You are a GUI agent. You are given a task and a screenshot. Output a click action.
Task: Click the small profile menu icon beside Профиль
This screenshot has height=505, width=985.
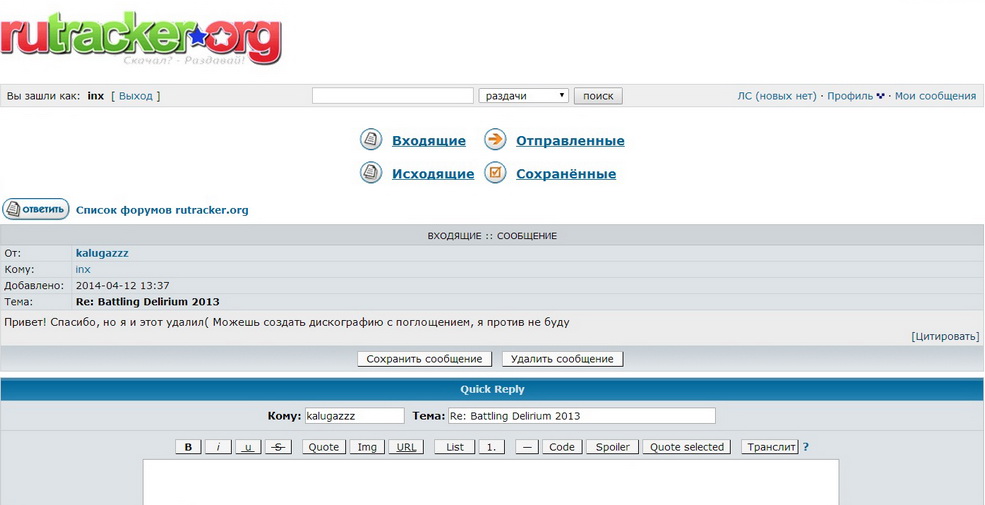pos(881,96)
